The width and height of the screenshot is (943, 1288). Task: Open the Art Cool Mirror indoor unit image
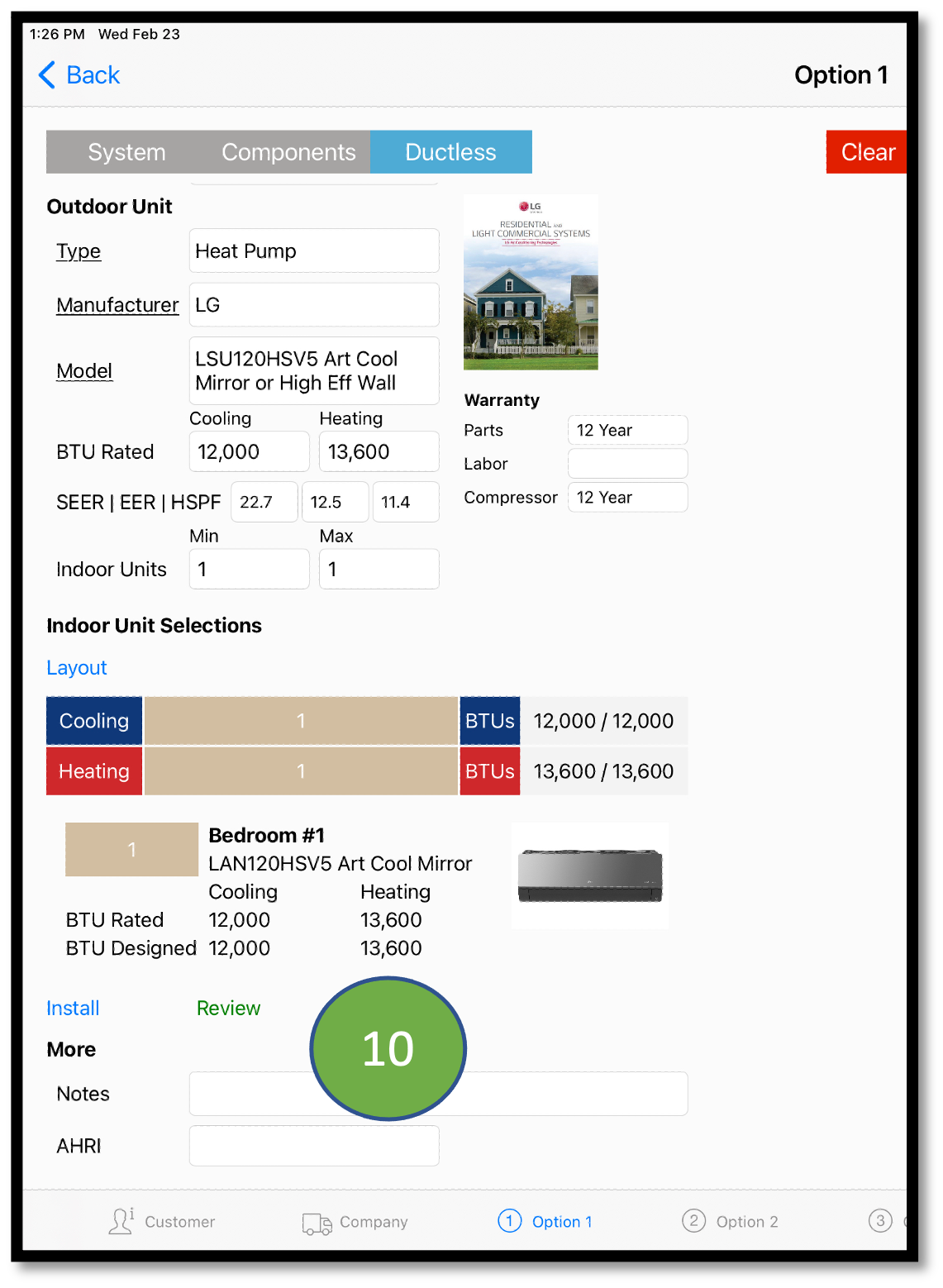590,875
